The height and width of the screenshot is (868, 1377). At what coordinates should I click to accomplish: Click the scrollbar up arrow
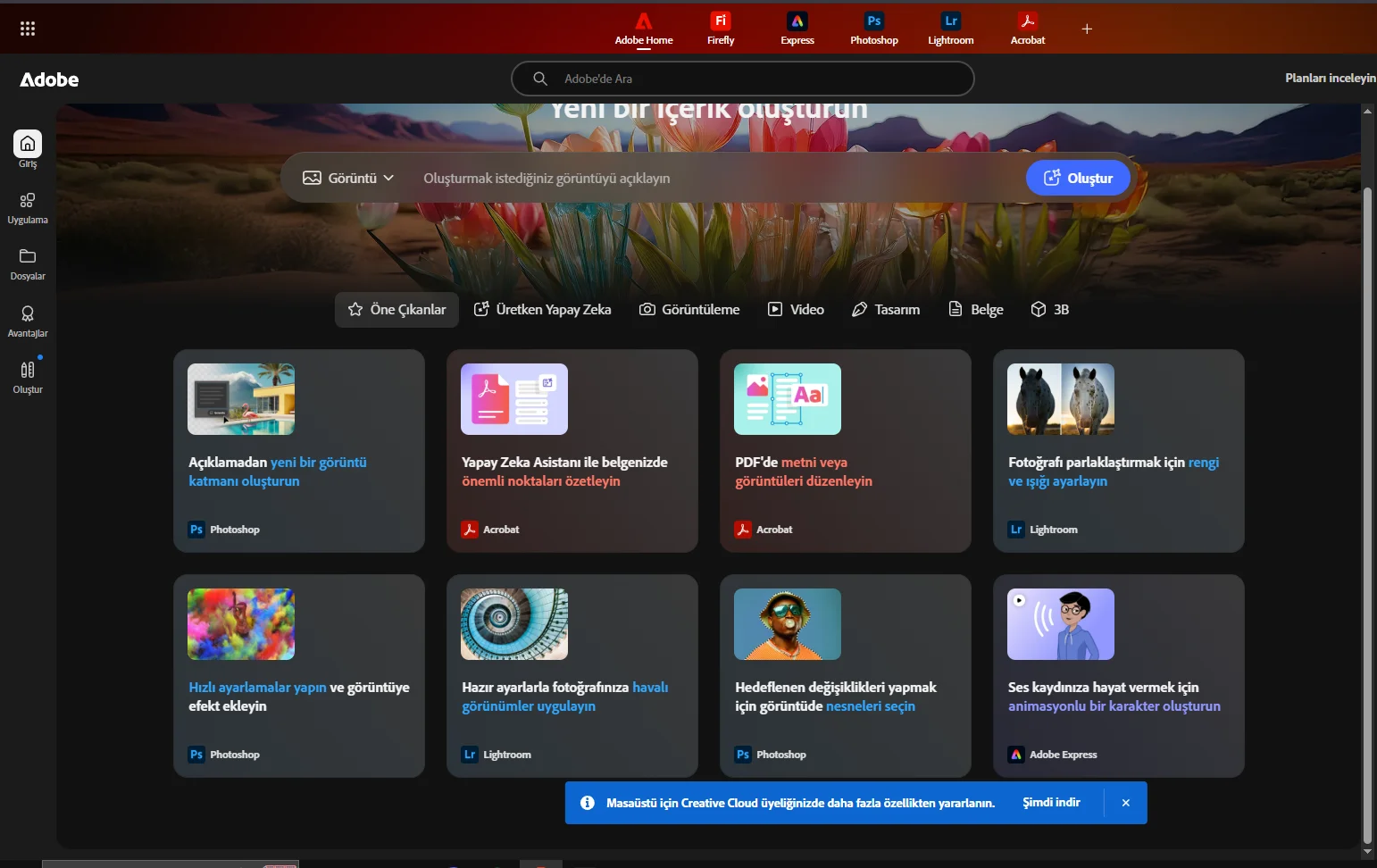tap(1367, 111)
